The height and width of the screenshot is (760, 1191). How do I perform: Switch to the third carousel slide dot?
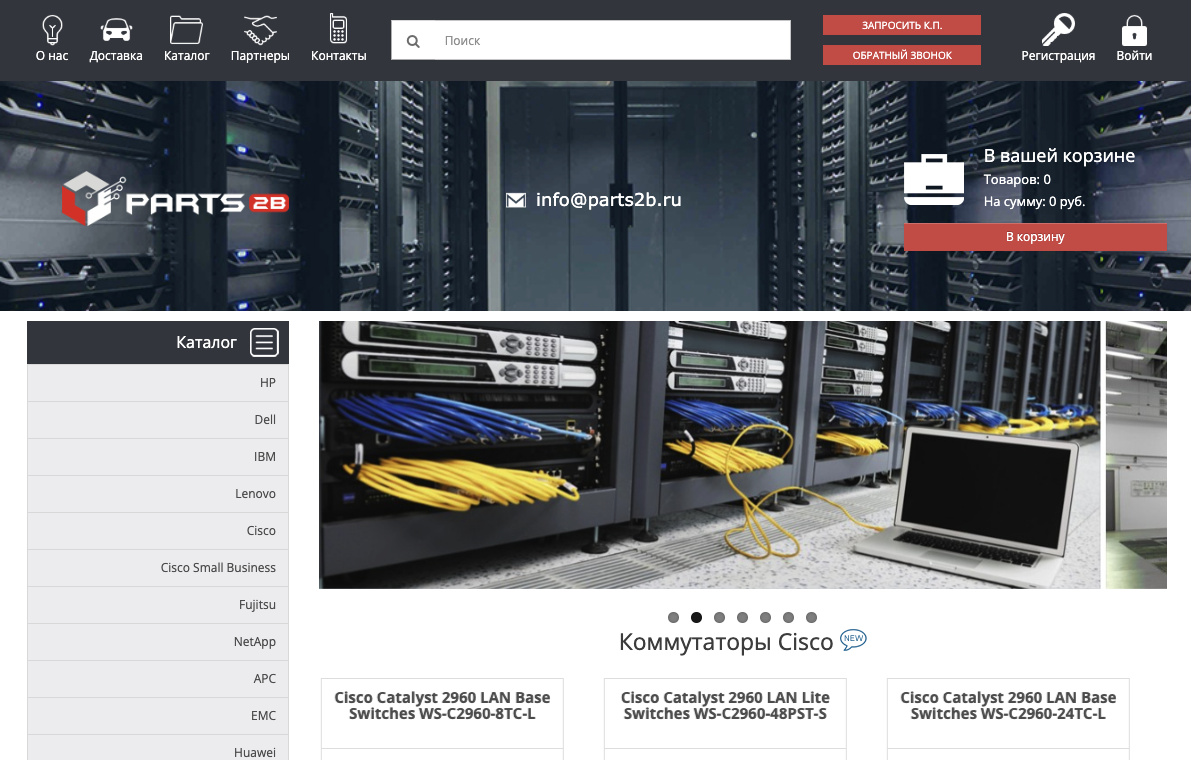pos(719,617)
